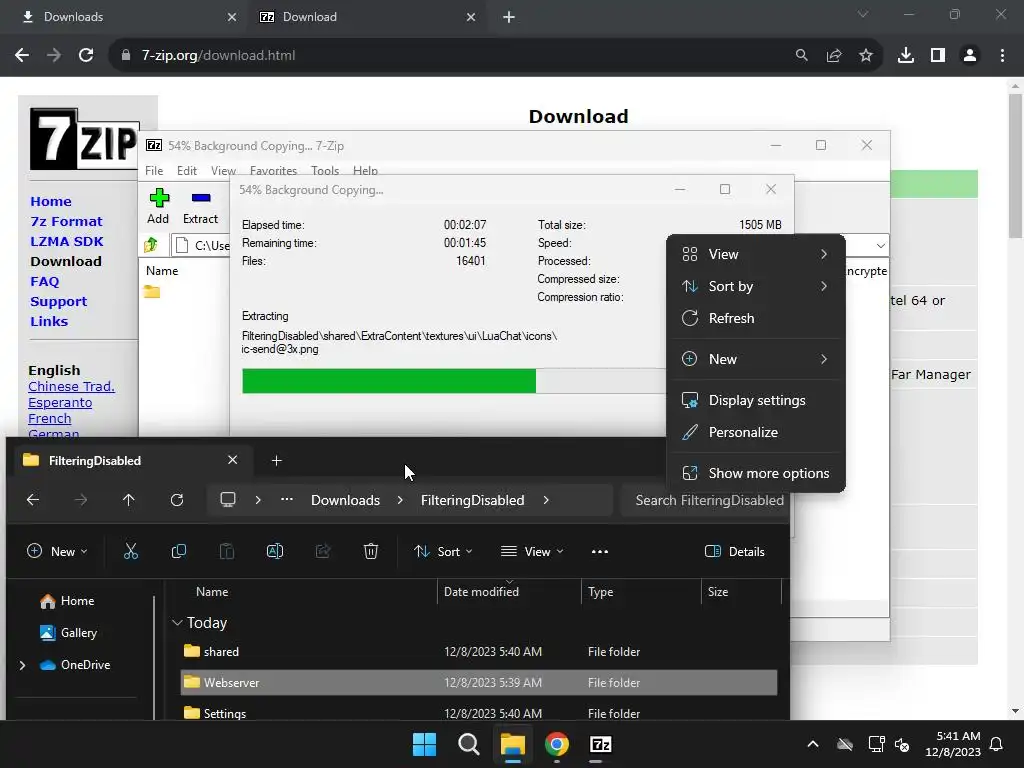The image size is (1024, 768).
Task: Open a new Chrome tab
Action: point(509,17)
